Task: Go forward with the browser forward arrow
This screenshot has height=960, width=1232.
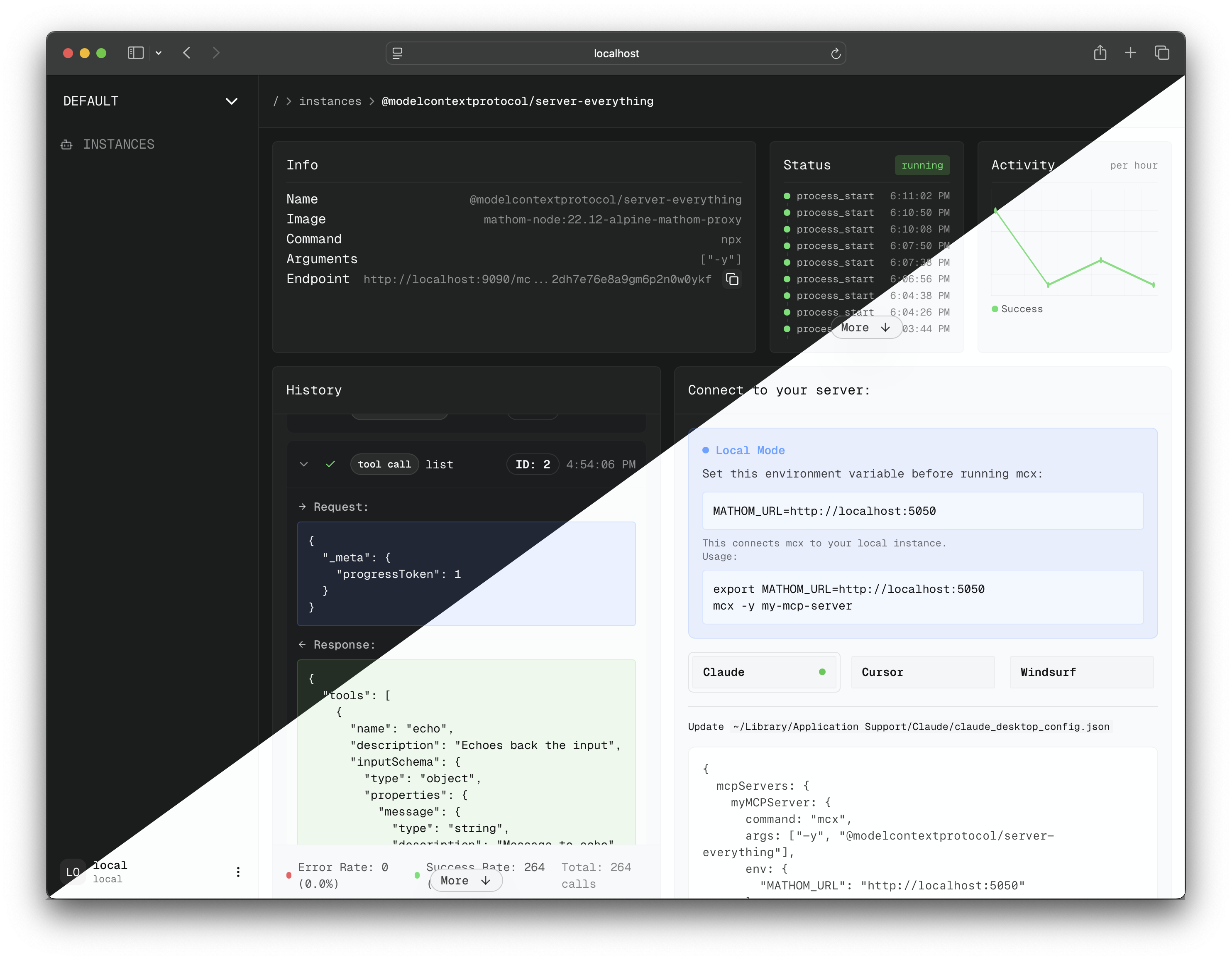Action: (x=216, y=53)
